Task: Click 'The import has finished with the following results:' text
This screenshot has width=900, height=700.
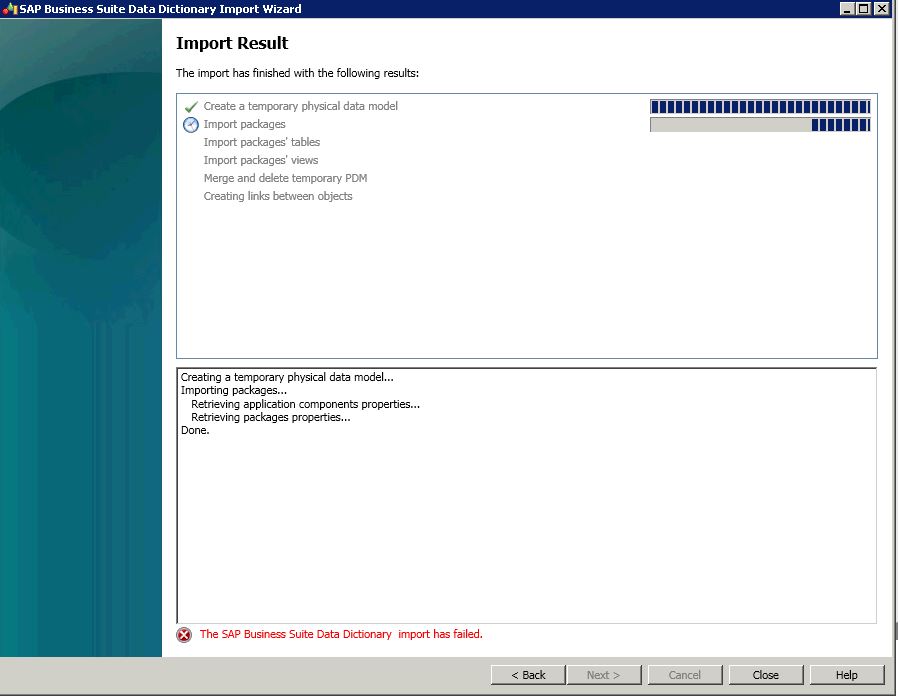Action: click(x=297, y=73)
